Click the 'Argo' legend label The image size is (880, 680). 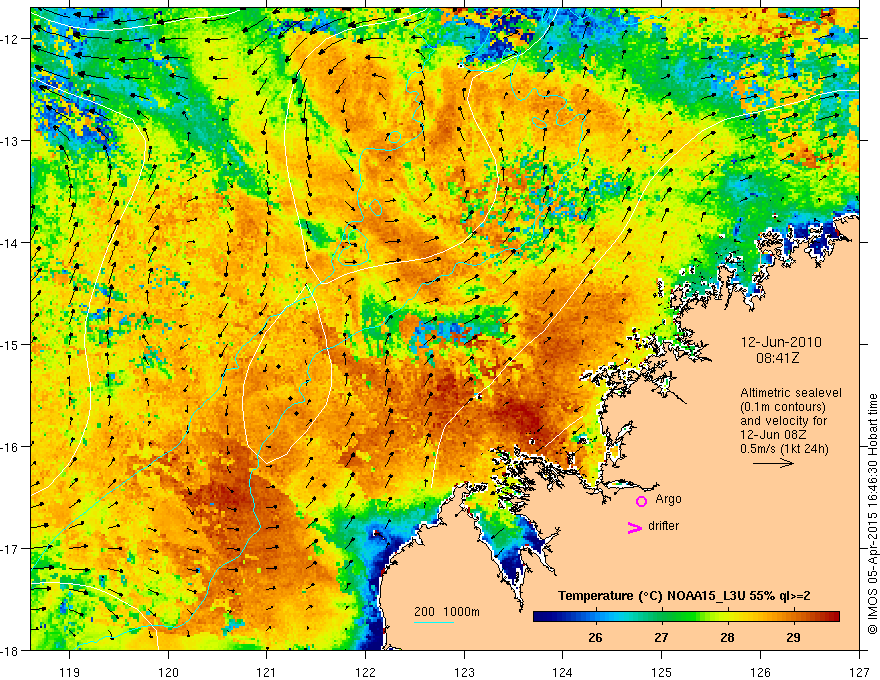(668, 499)
